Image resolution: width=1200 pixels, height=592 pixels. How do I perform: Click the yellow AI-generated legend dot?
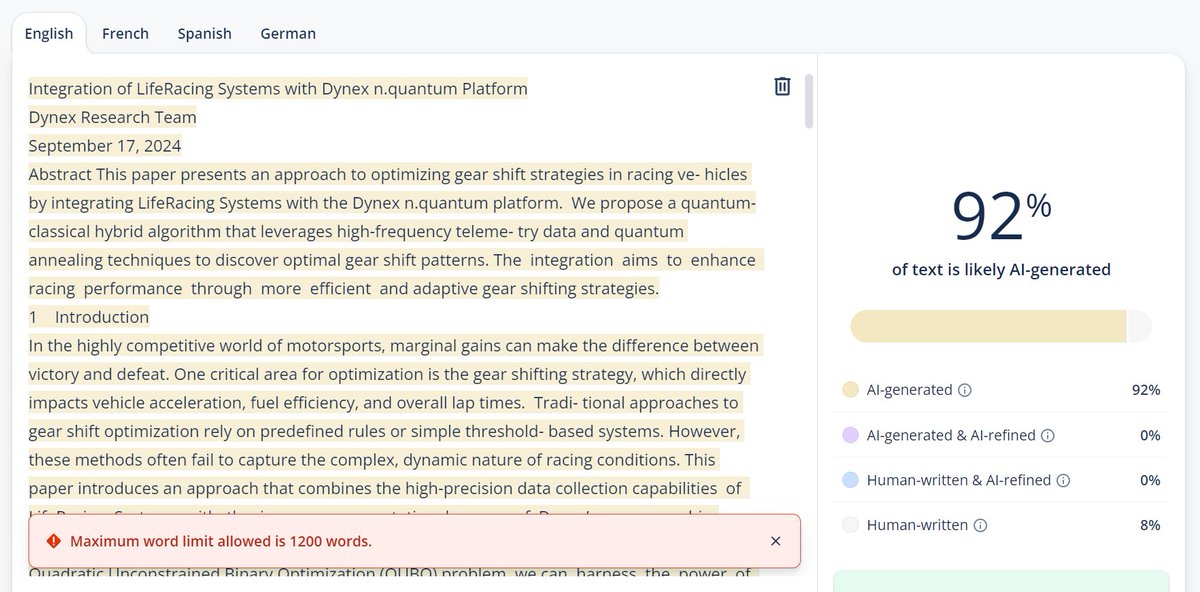pos(850,390)
